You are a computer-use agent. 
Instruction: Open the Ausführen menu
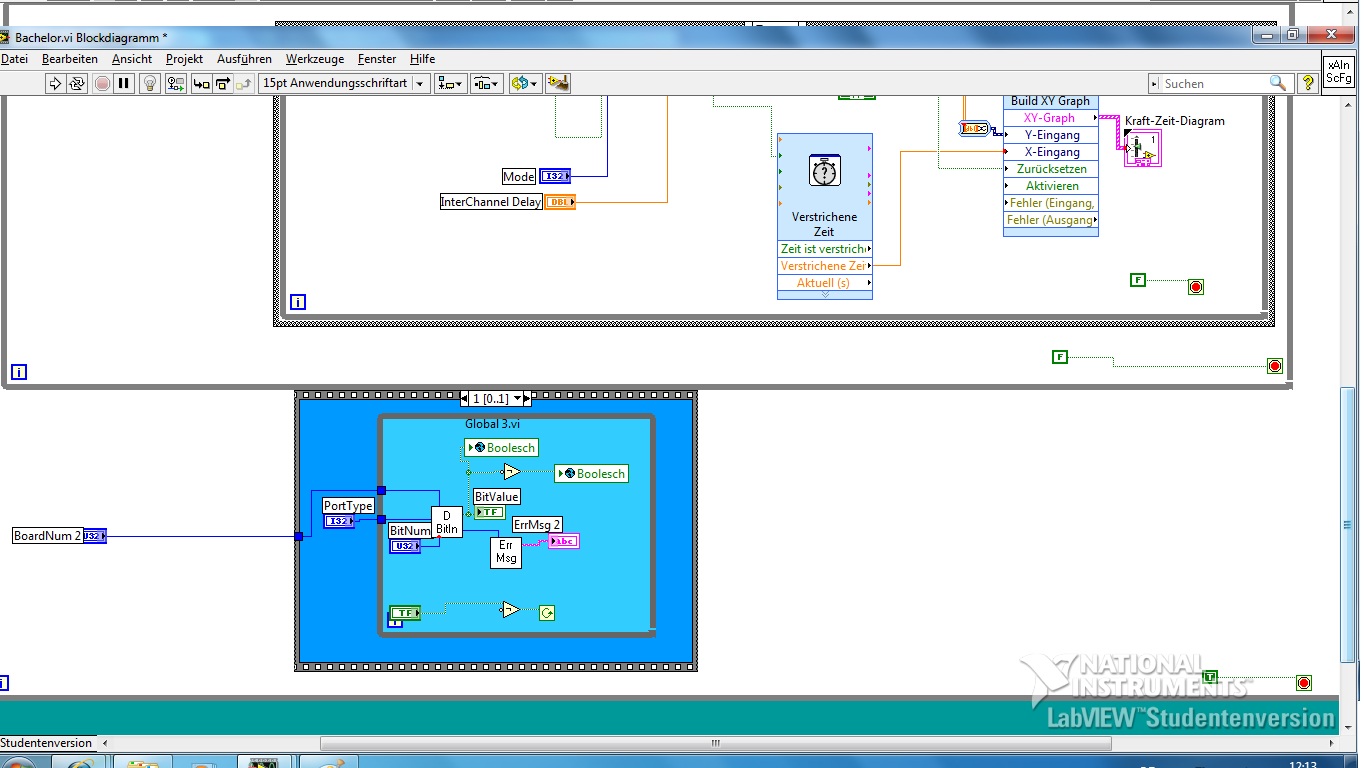[244, 59]
